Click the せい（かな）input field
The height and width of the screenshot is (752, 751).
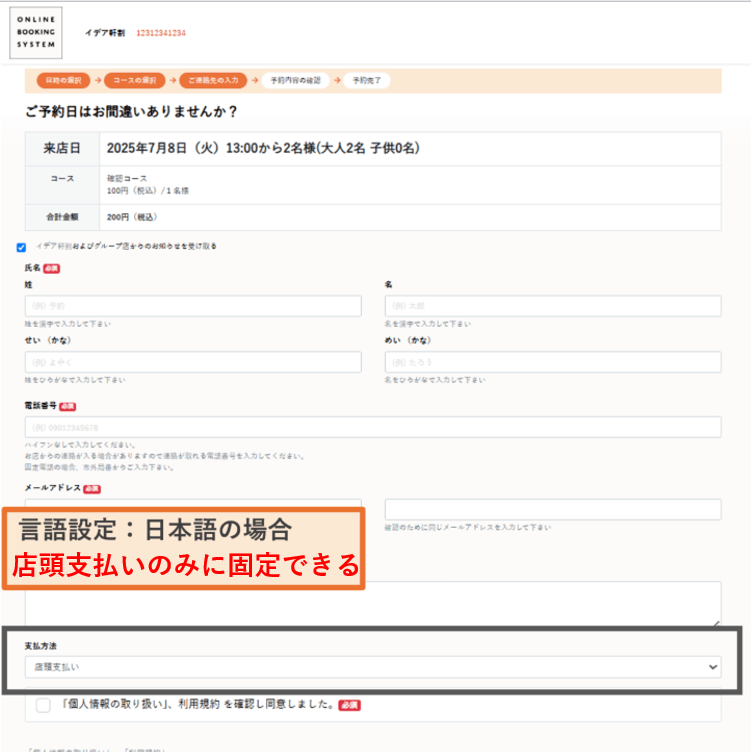[x=193, y=362]
